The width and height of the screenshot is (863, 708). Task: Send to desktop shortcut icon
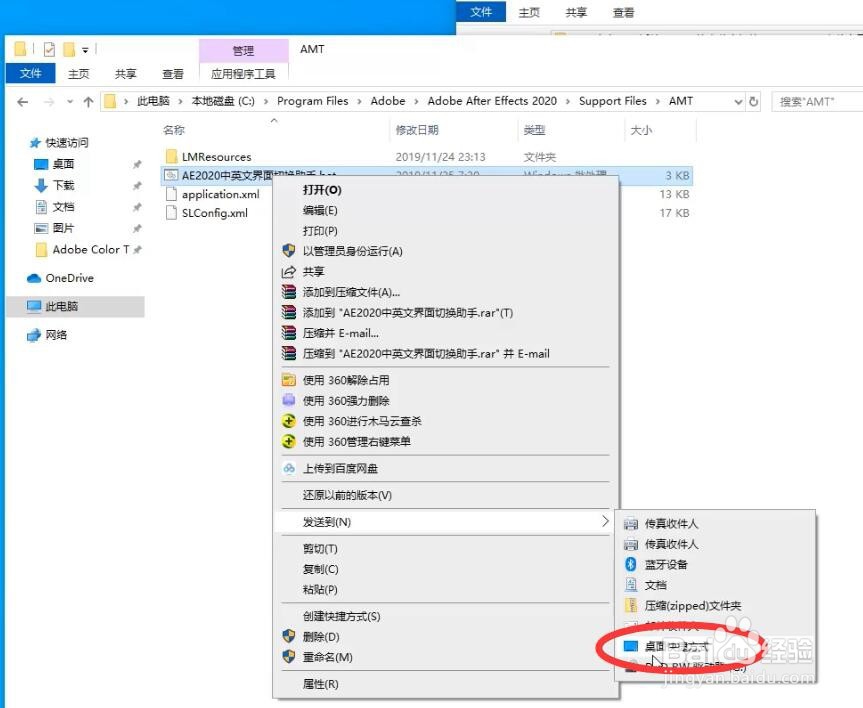631,646
